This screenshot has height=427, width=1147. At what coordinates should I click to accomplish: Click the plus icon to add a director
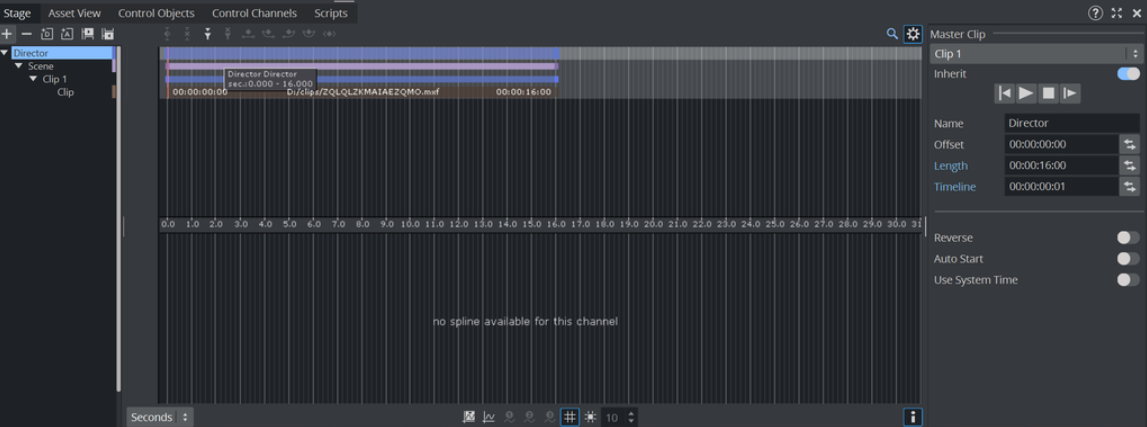pyautogui.click(x=7, y=34)
